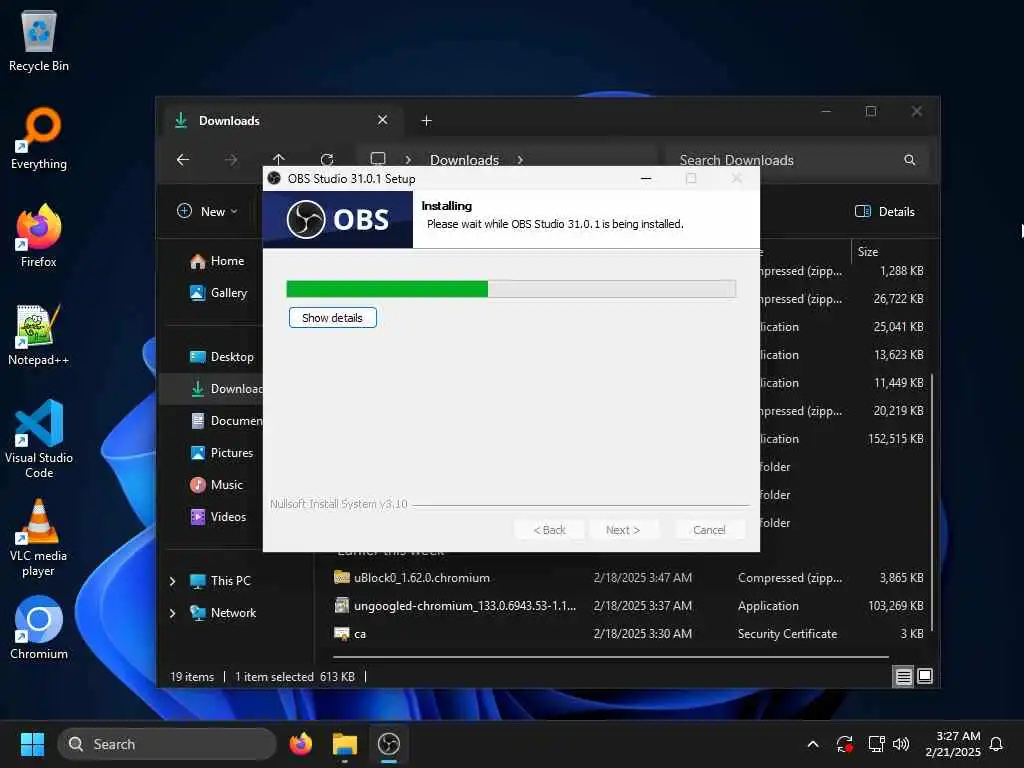The width and height of the screenshot is (1024, 768).
Task: Open the New dropdown in Explorer
Action: pos(208,212)
